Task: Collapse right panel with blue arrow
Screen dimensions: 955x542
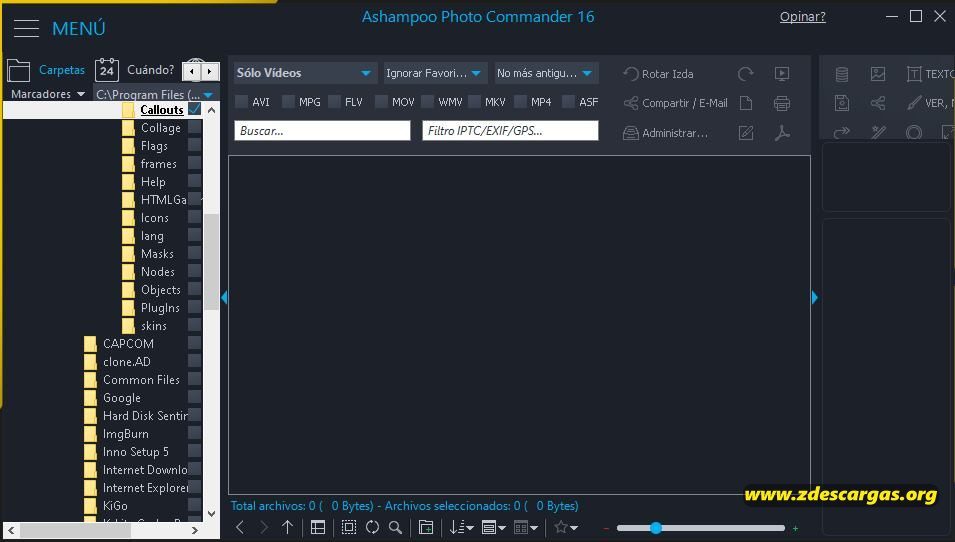Action: point(815,298)
